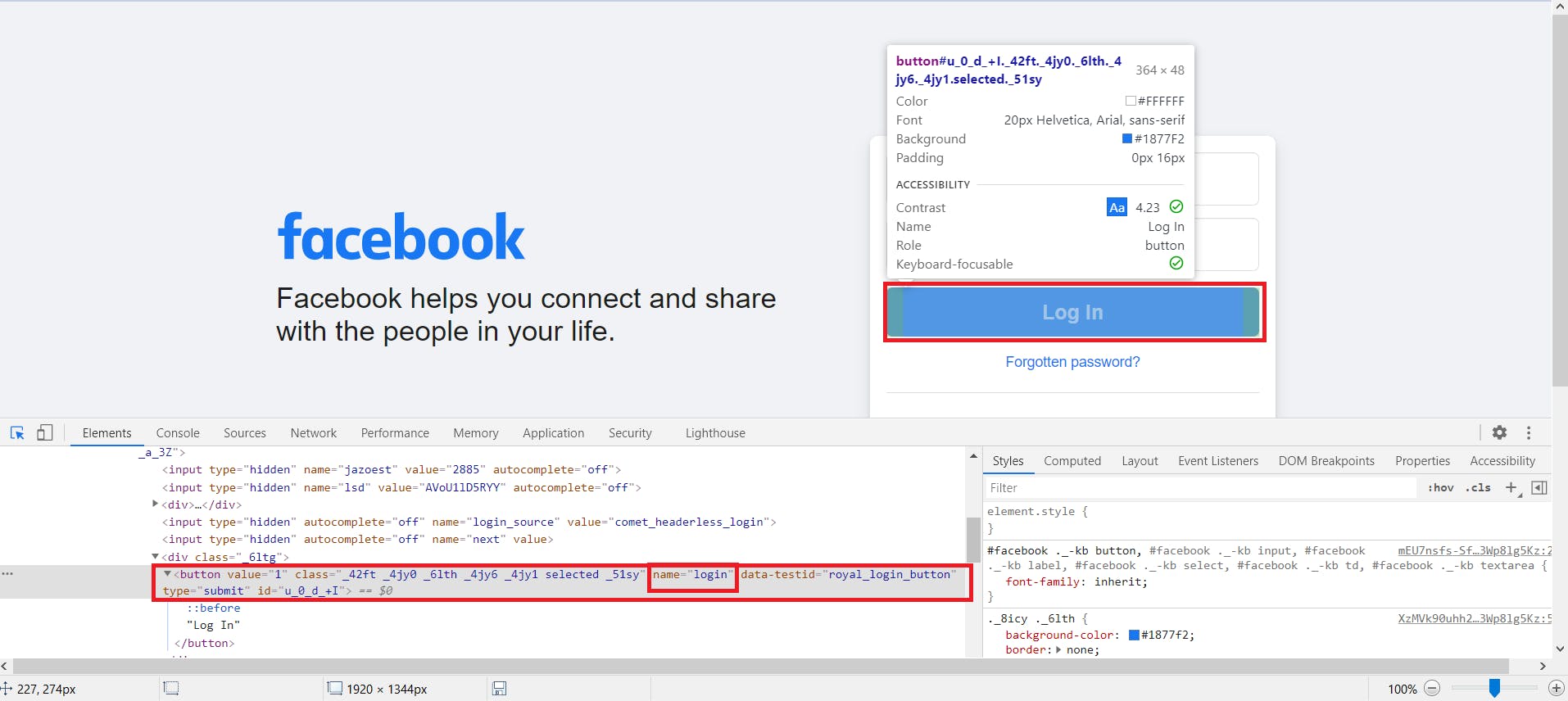Viewport: 1568px width, 701px height.
Task: Select the hidden input named next
Action: point(357,539)
